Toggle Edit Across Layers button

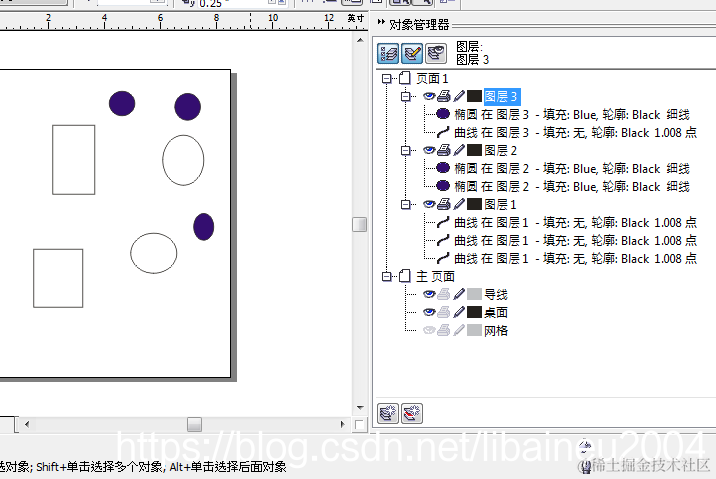click(412, 53)
